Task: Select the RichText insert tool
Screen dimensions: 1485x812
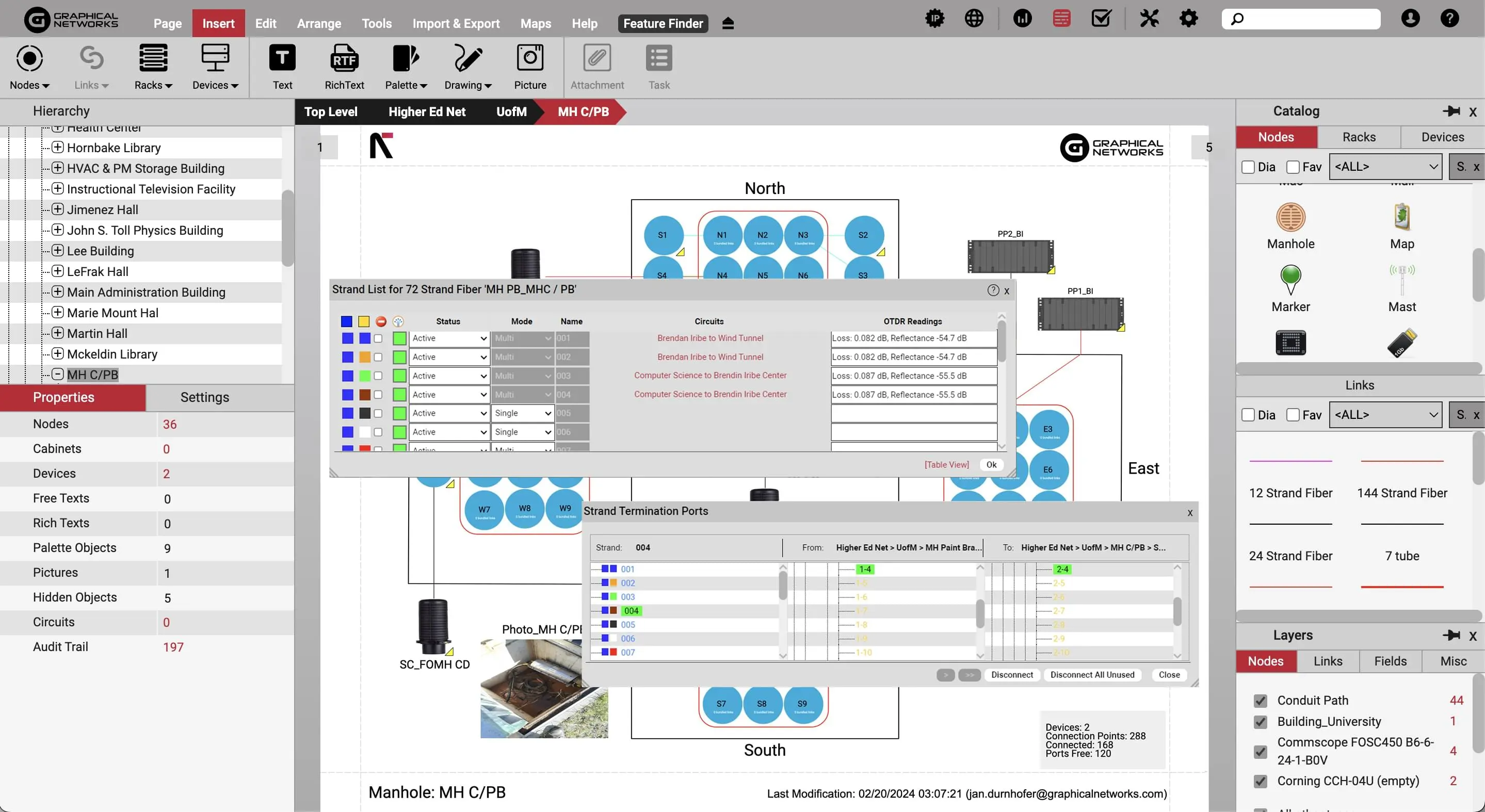Action: (x=344, y=68)
